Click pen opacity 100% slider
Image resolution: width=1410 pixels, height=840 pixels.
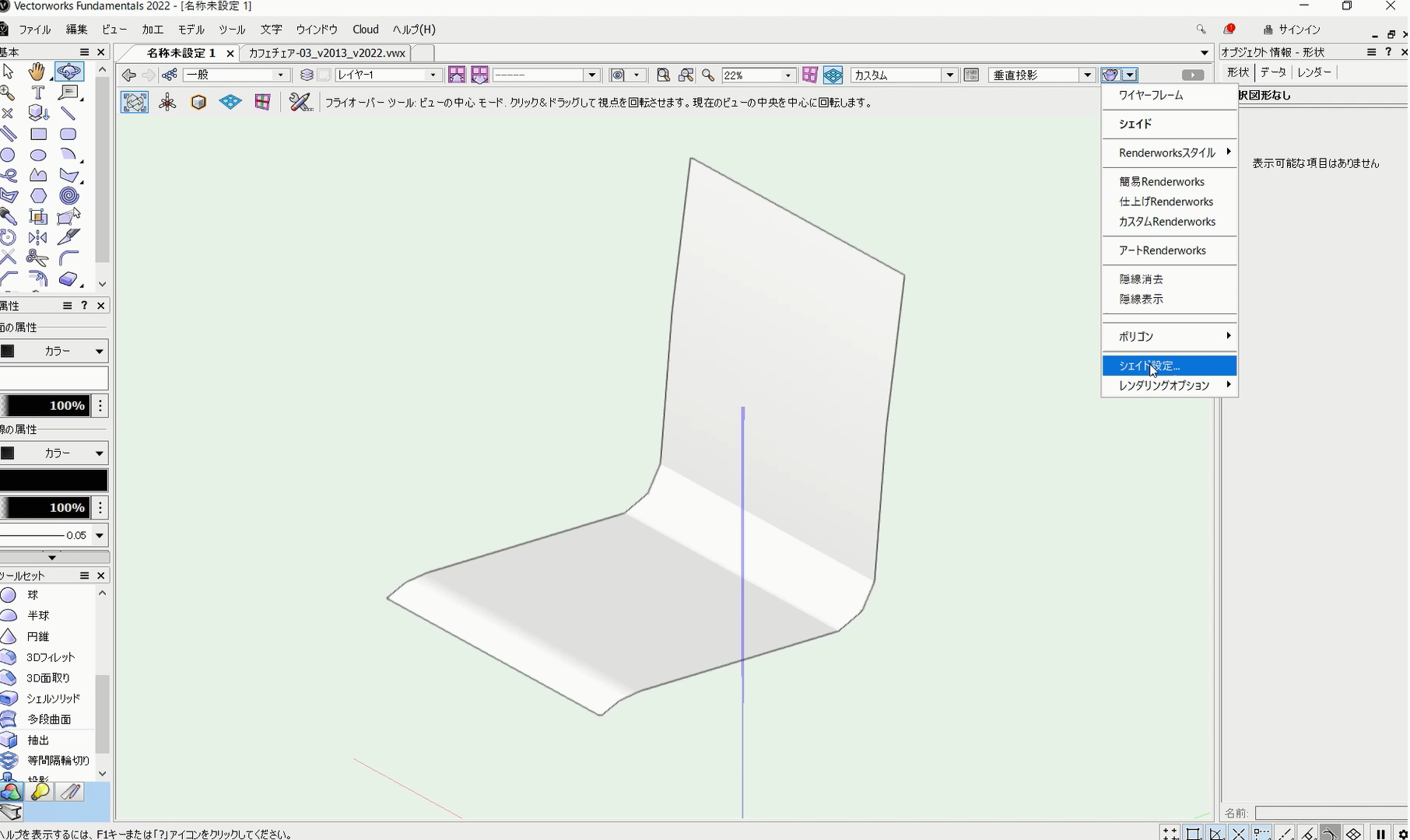click(x=45, y=508)
